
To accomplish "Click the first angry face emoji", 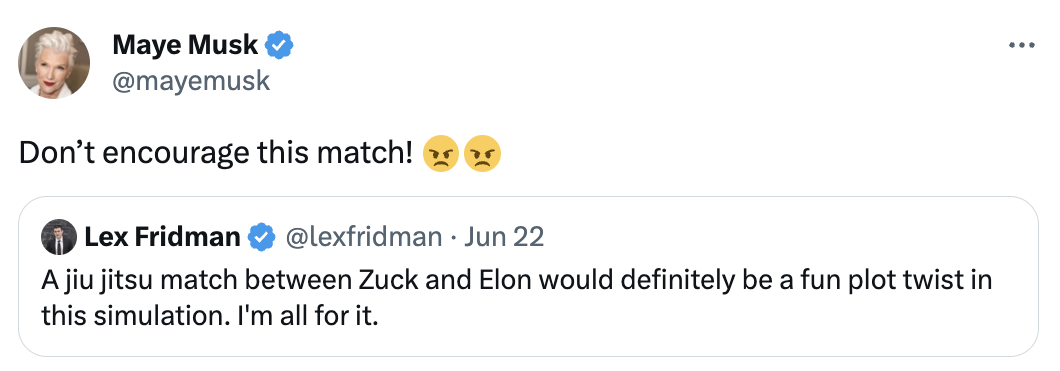I will [x=441, y=154].
